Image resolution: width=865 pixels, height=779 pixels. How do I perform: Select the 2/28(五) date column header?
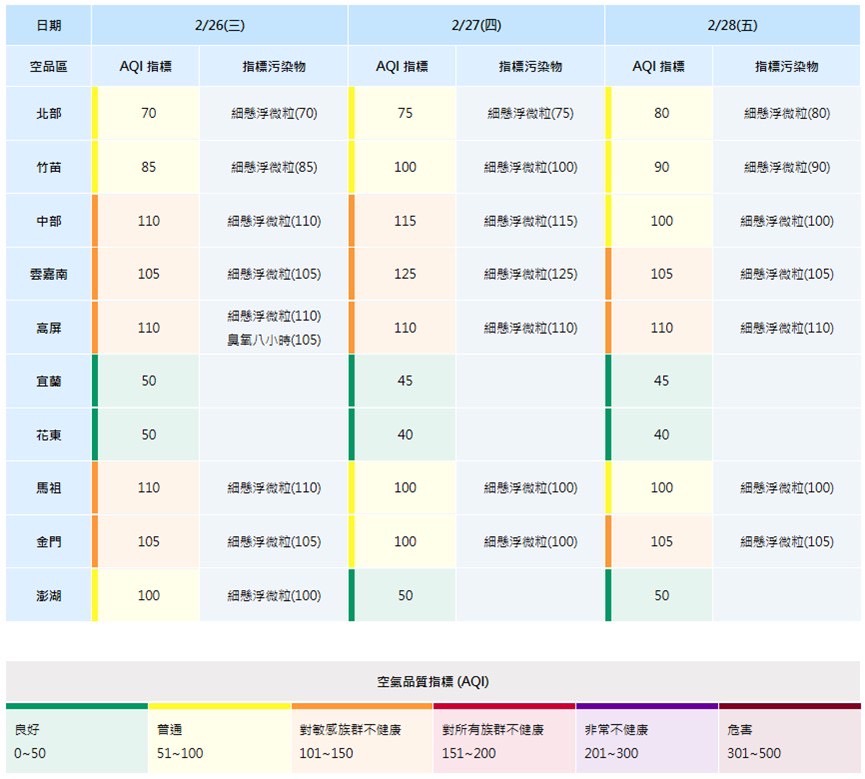point(733,25)
